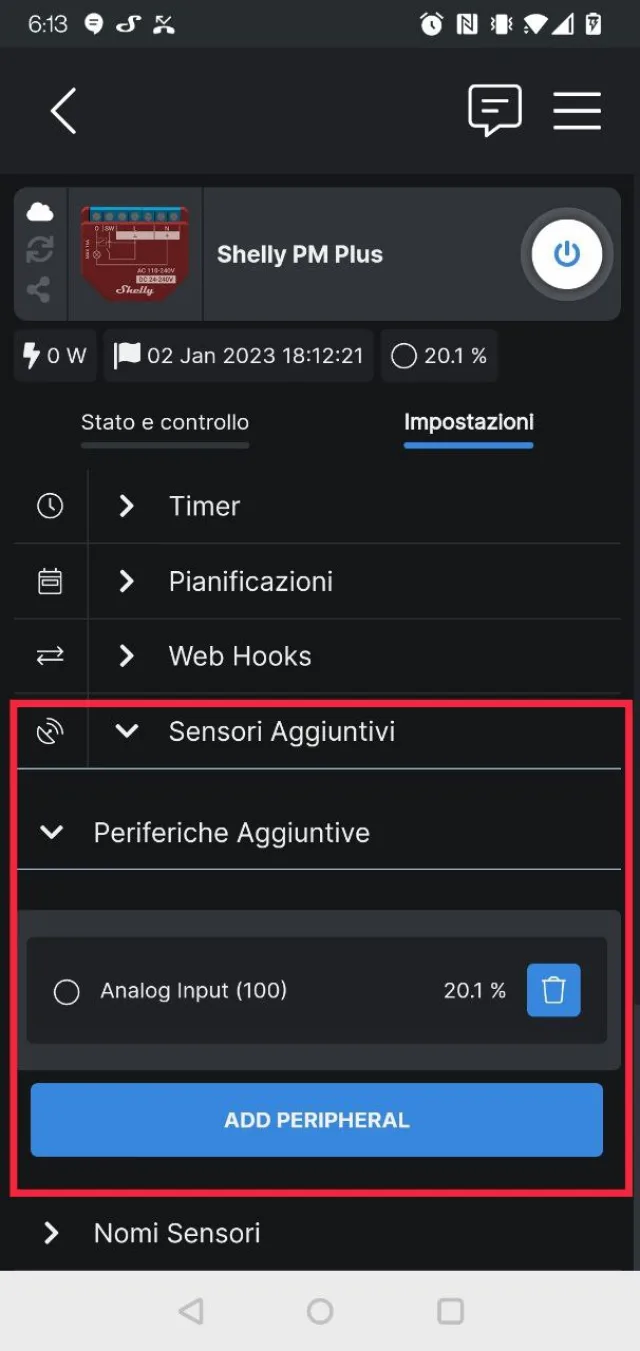Viewport: 640px width, 1351px height.
Task: Expand the Timer section
Action: 125,506
